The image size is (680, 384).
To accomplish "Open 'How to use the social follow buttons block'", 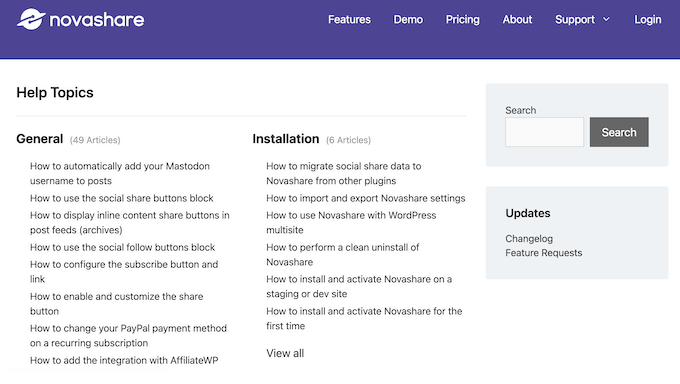I will 122,247.
